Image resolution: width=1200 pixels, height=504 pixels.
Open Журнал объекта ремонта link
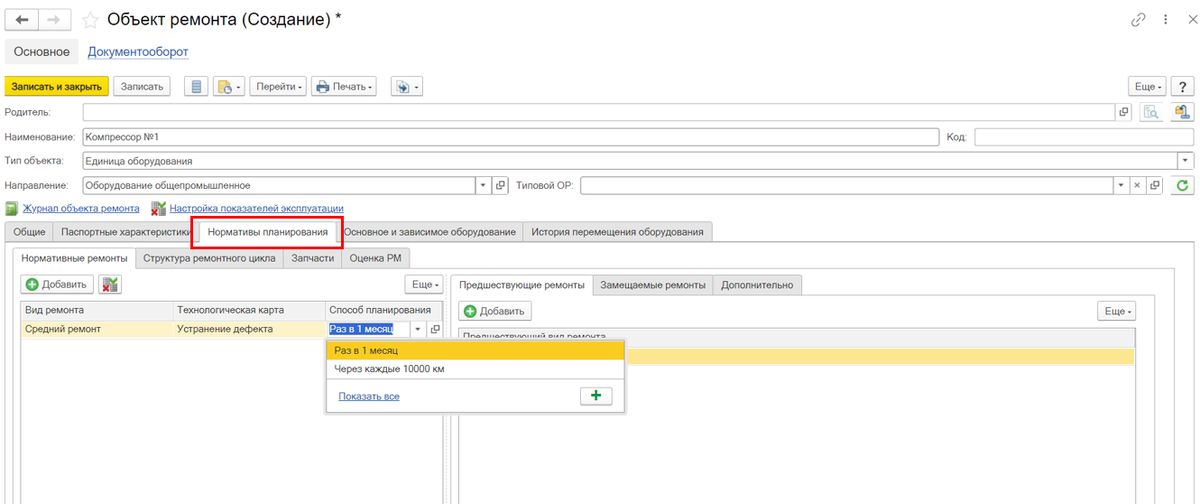[x=81, y=208]
